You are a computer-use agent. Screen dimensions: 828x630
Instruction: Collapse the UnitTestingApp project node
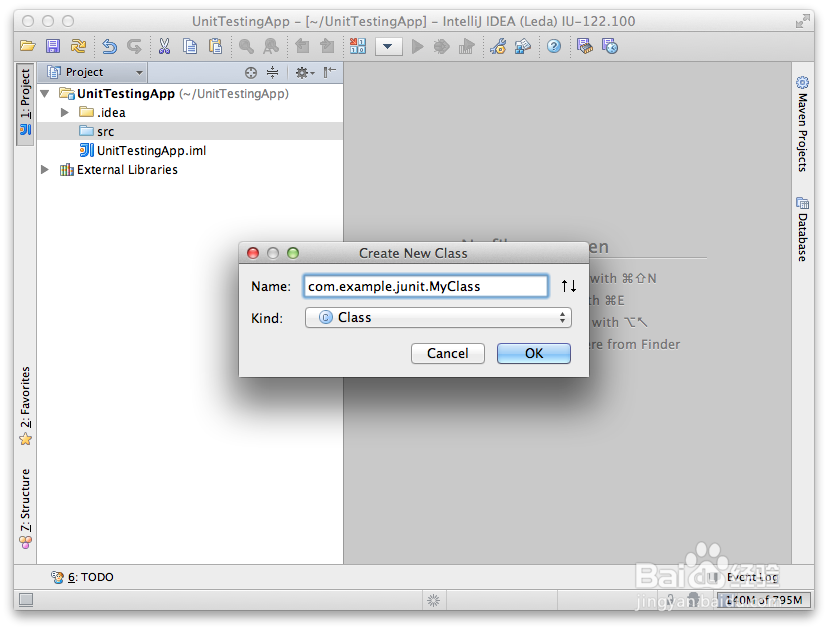[43, 93]
